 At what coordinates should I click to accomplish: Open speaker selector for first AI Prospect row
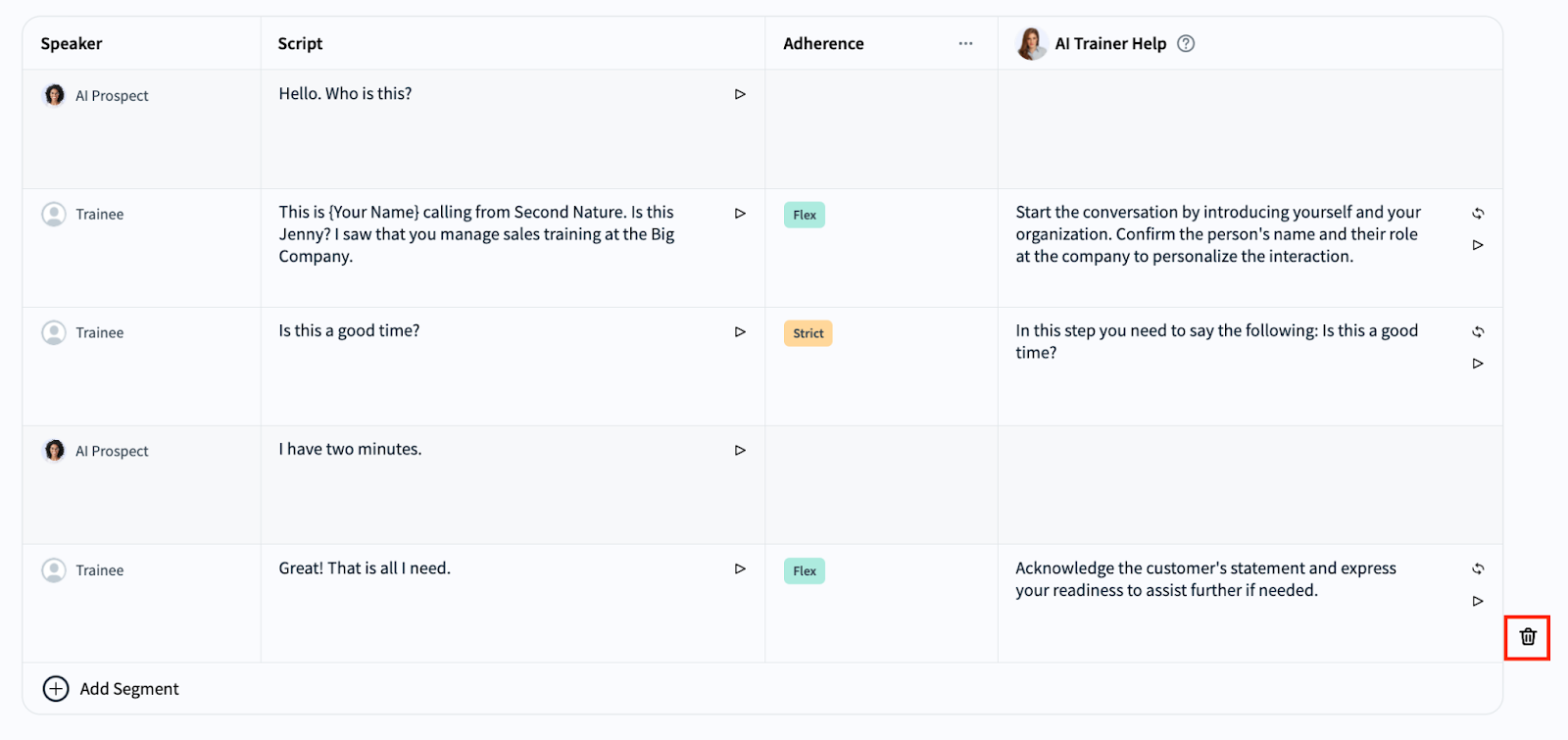96,95
